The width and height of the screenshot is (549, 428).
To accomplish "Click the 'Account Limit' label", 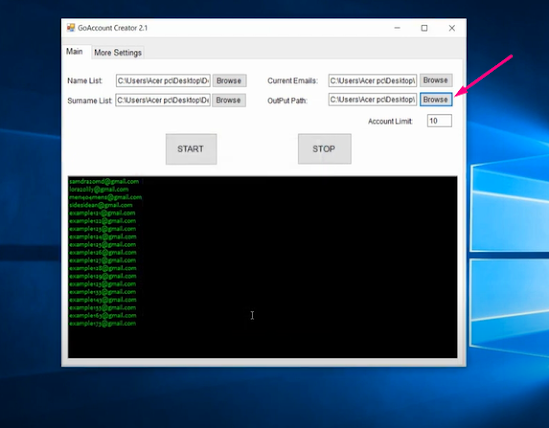I will [x=390, y=122].
